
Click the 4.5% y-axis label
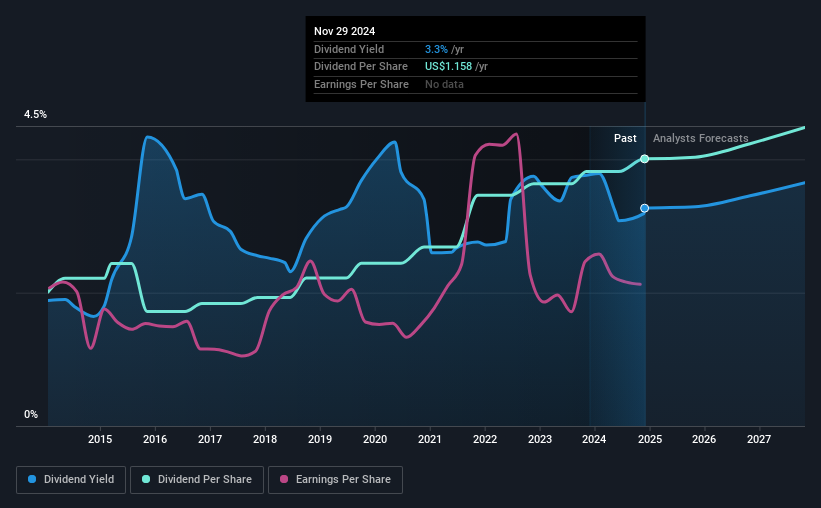[36, 114]
